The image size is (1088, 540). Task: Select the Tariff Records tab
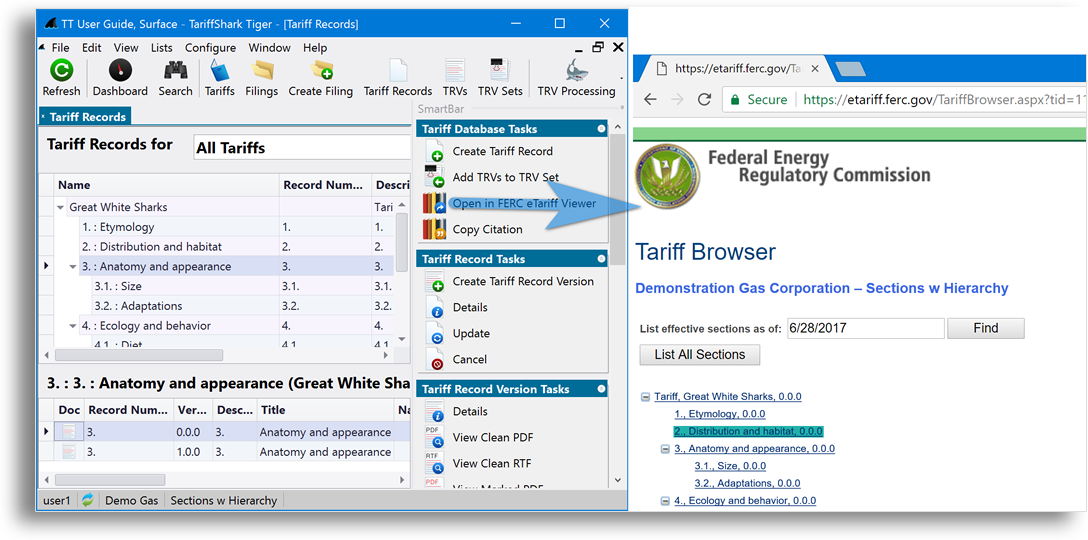(84, 117)
